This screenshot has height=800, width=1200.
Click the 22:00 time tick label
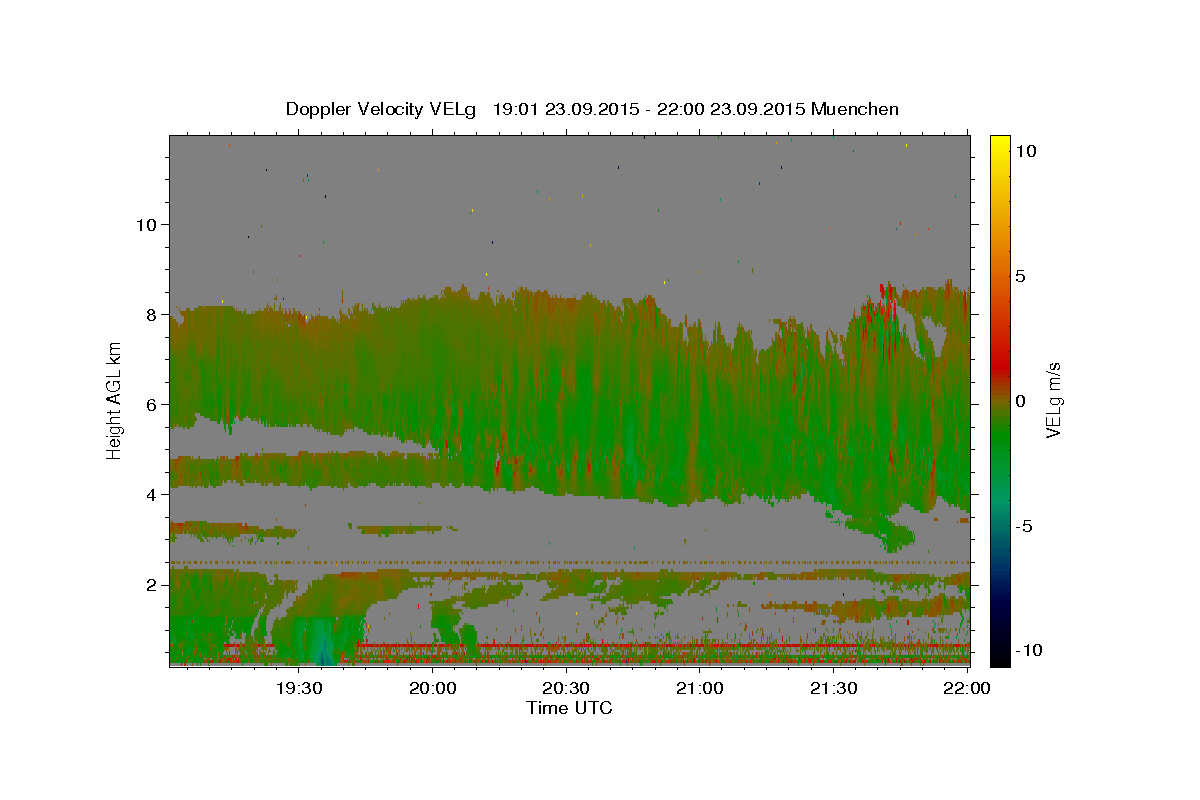pos(967,688)
